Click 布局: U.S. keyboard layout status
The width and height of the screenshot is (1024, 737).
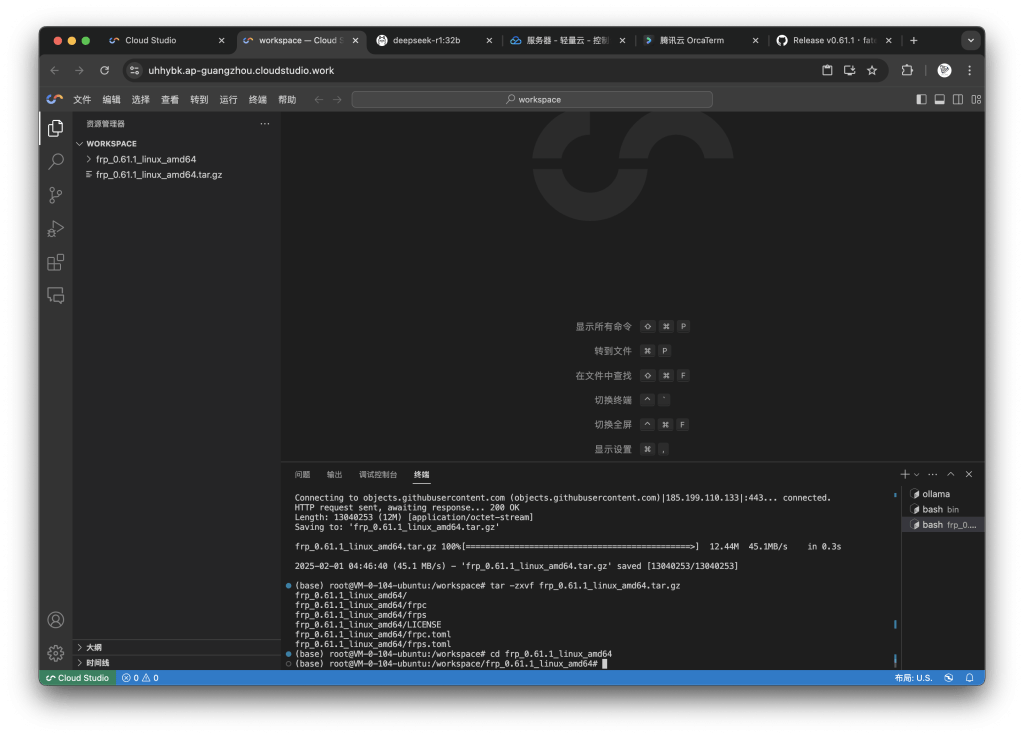913,678
